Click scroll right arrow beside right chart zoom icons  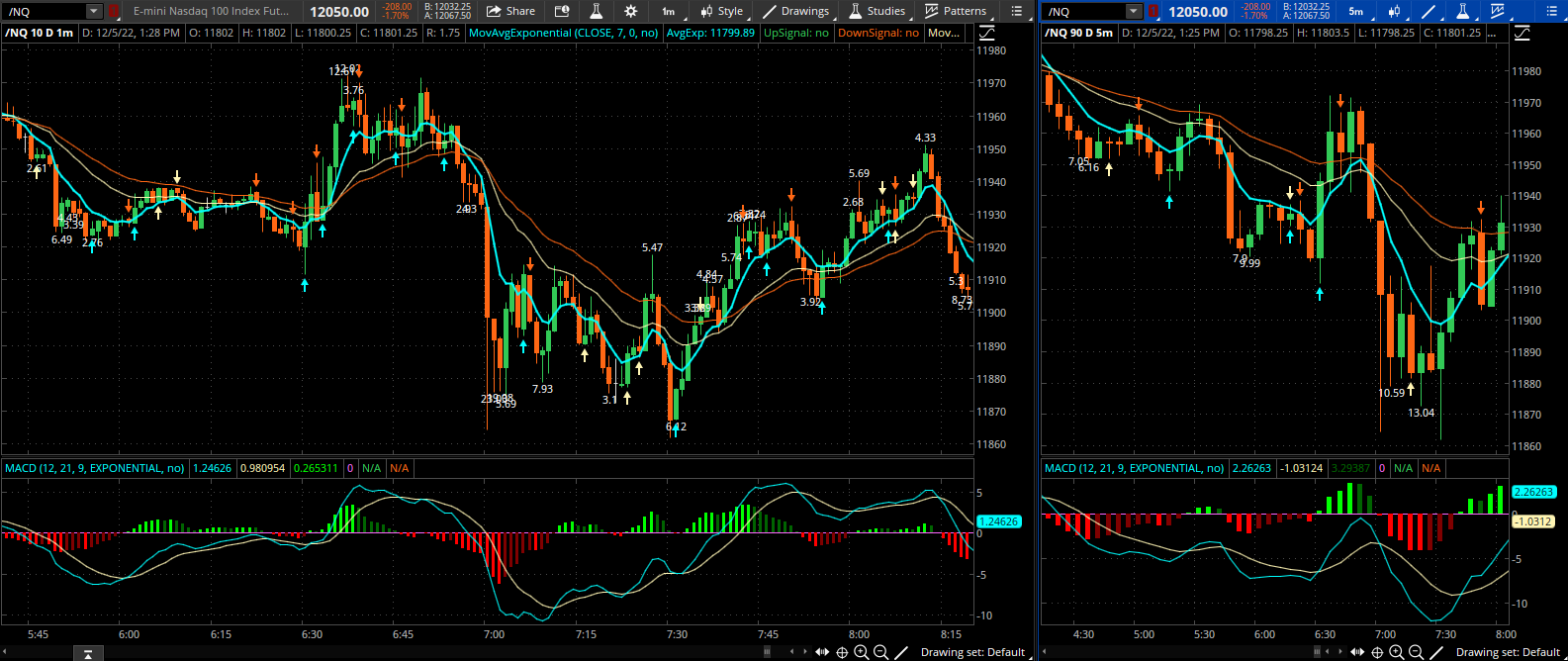point(1339,651)
